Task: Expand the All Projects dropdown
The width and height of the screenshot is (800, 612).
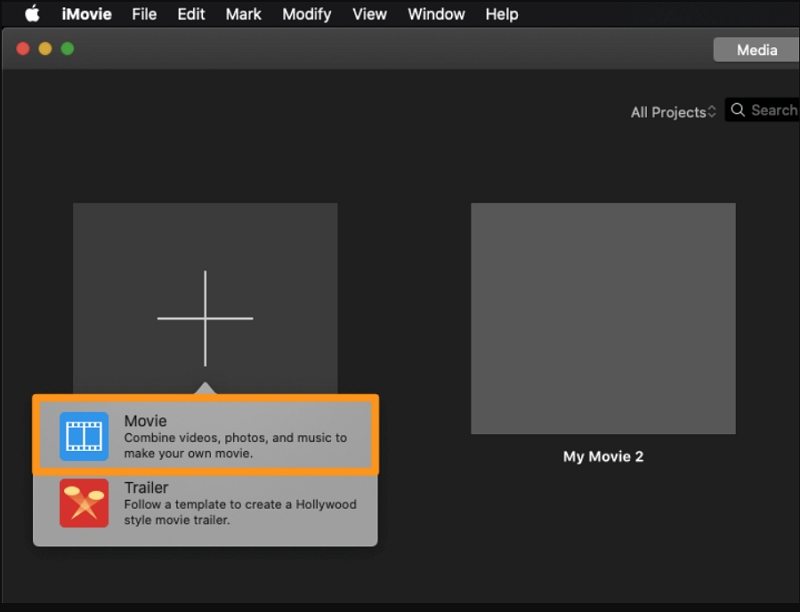Action: (x=673, y=112)
